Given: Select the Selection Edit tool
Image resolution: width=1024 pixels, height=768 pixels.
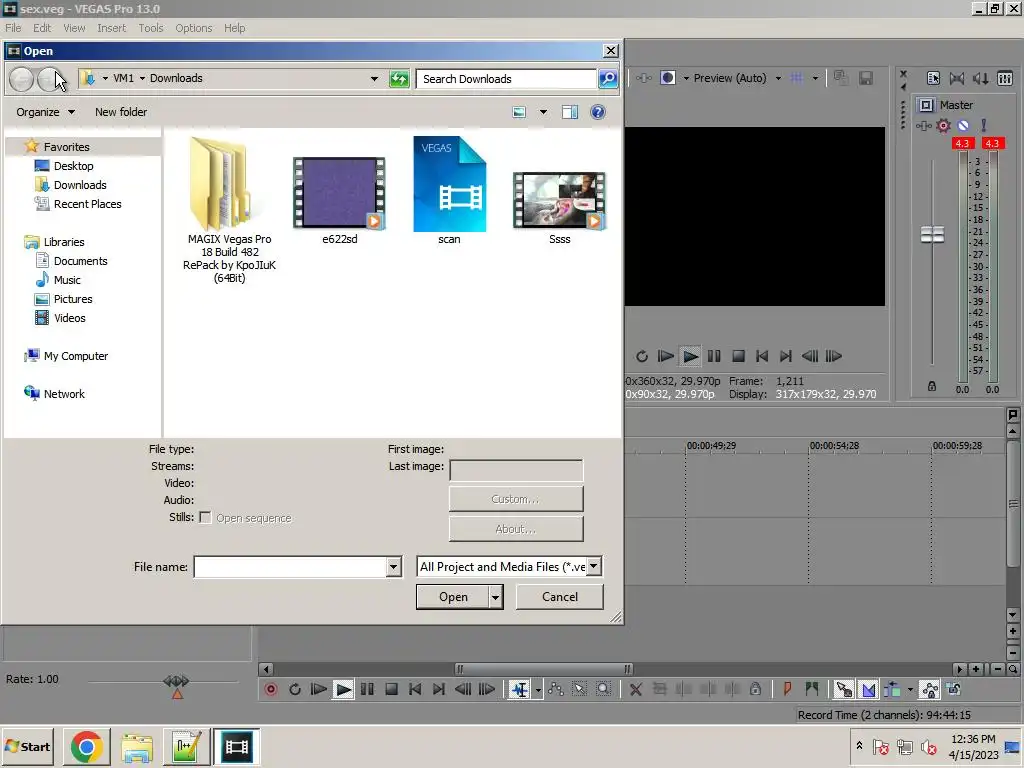Looking at the screenshot, I should pos(579,690).
